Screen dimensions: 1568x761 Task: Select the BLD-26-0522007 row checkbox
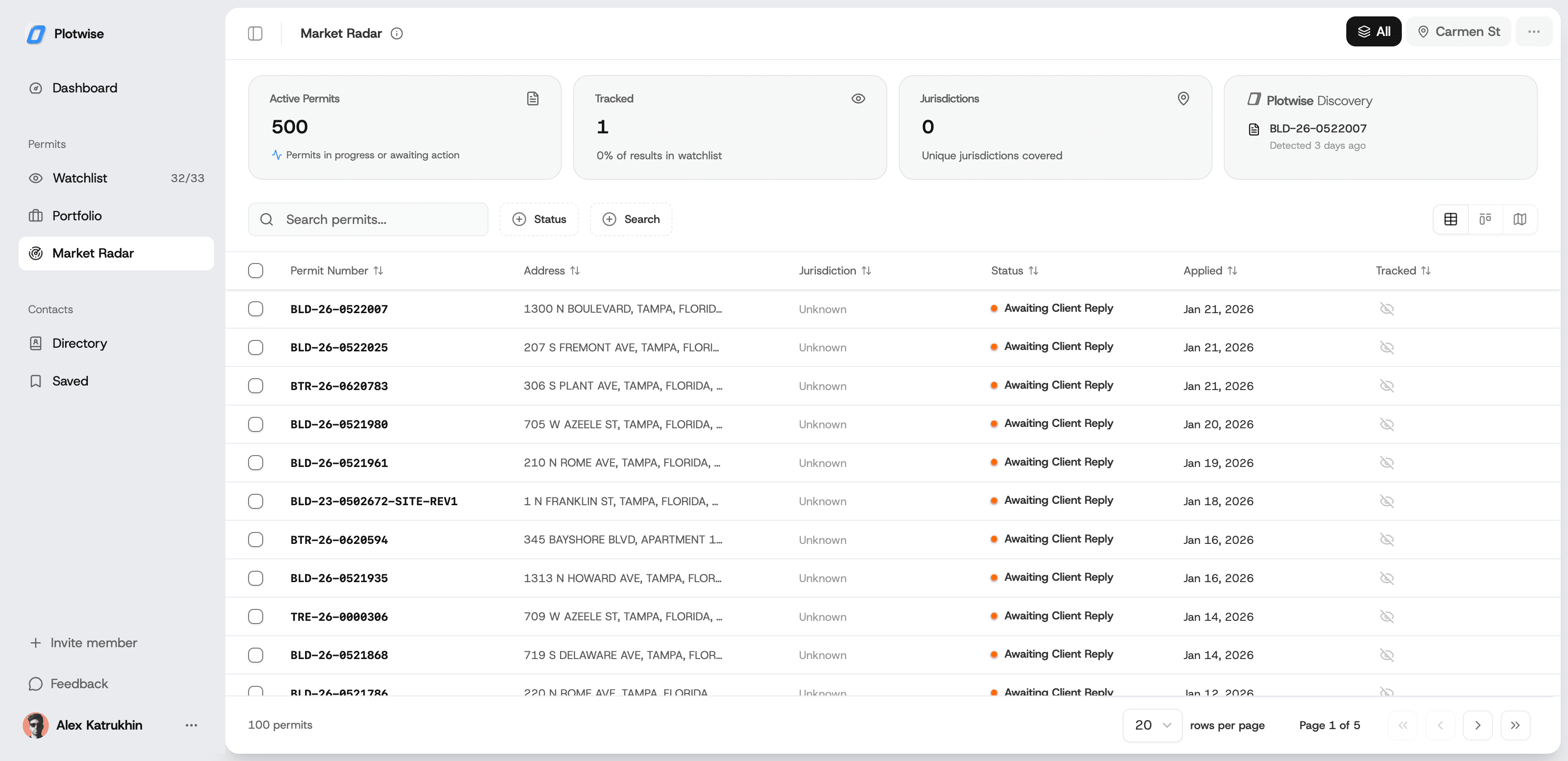256,309
